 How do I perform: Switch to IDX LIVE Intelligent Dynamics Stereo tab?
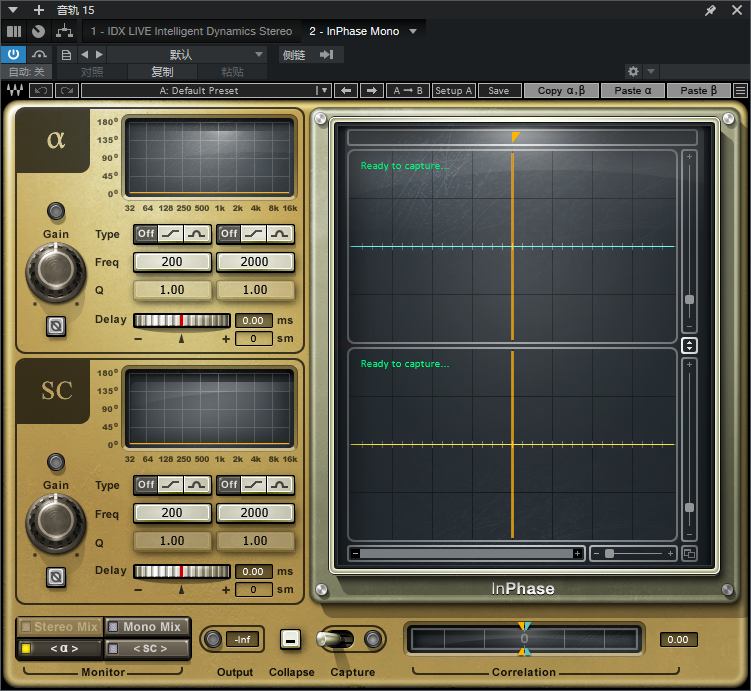[x=192, y=32]
